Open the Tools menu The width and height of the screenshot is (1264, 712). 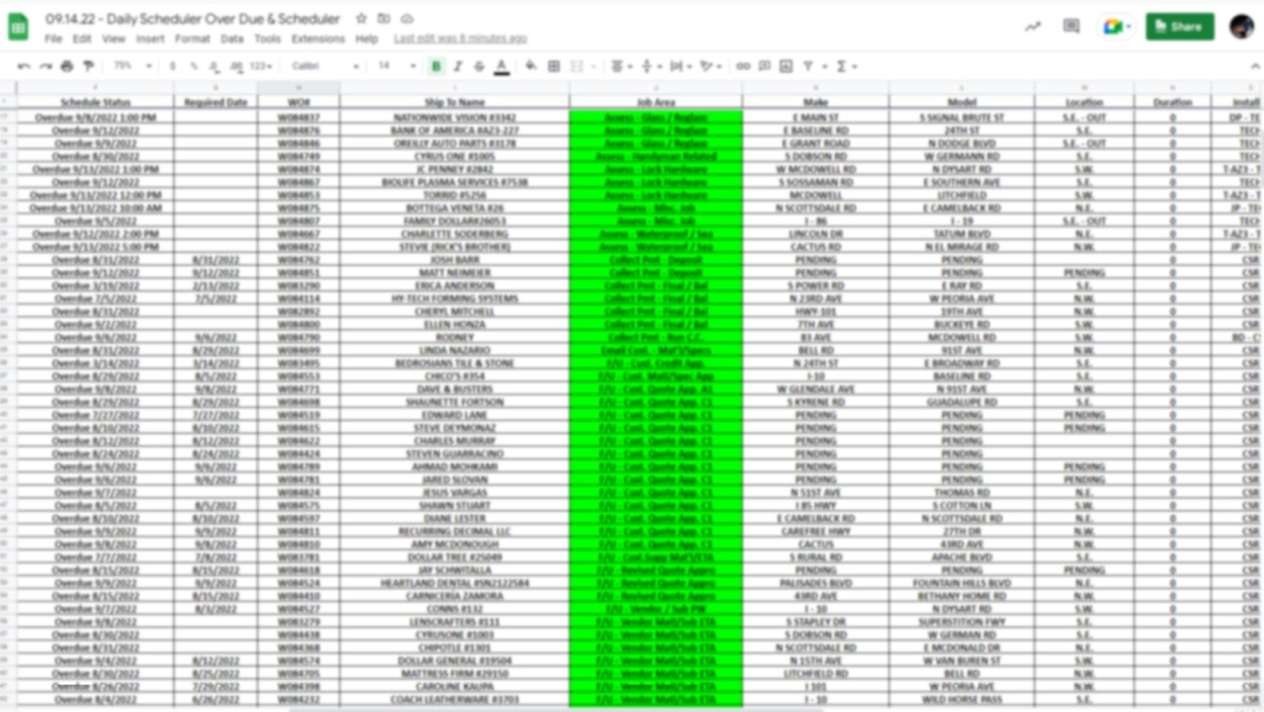(x=267, y=39)
